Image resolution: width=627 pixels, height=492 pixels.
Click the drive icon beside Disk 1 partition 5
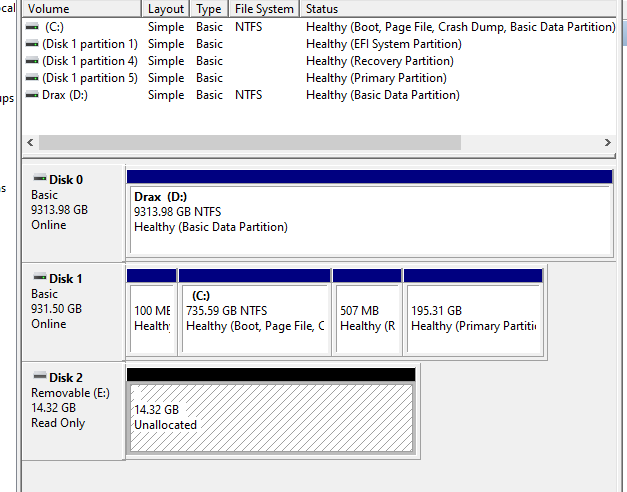32,78
